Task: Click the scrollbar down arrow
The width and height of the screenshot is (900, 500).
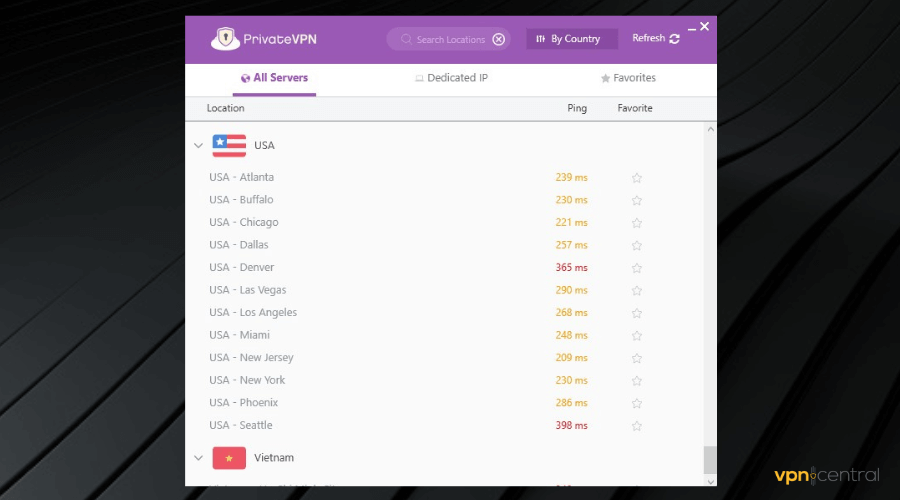Action: pyautogui.click(x=711, y=482)
